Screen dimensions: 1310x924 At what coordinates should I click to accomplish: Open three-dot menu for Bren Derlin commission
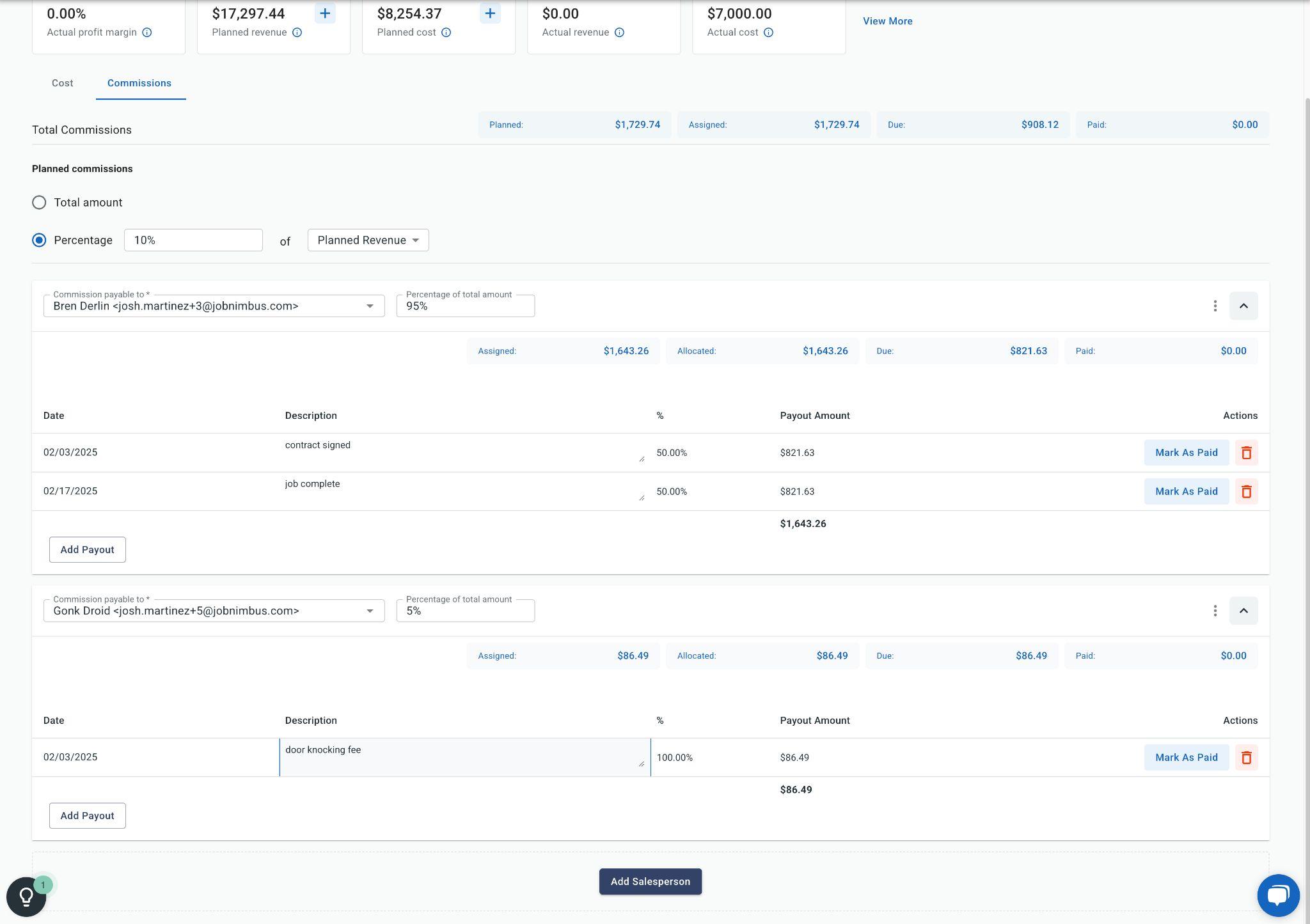pos(1215,306)
